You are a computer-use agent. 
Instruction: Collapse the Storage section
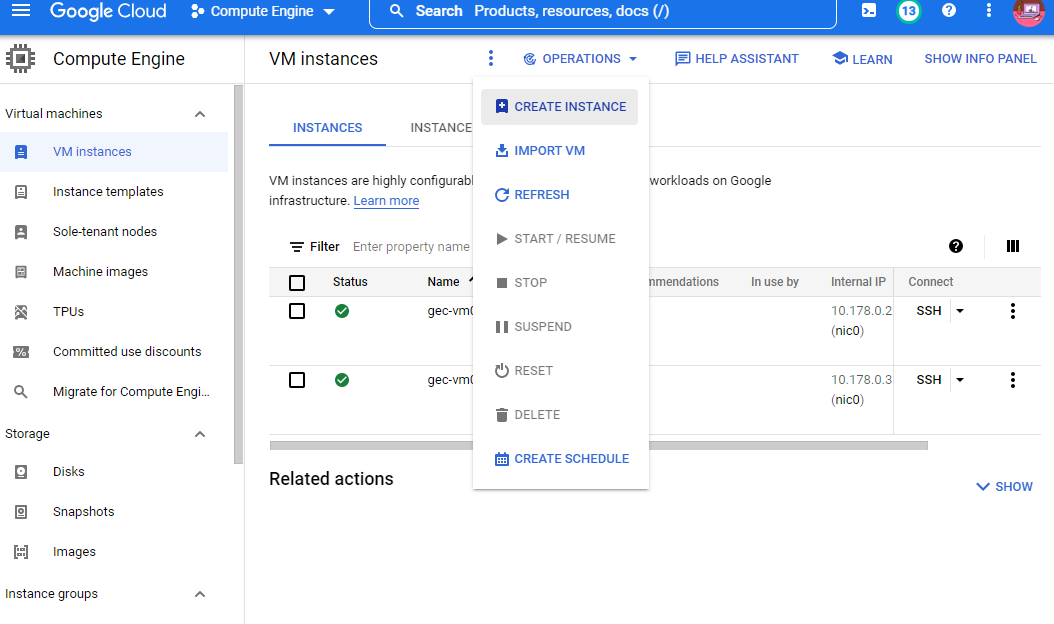coord(200,434)
